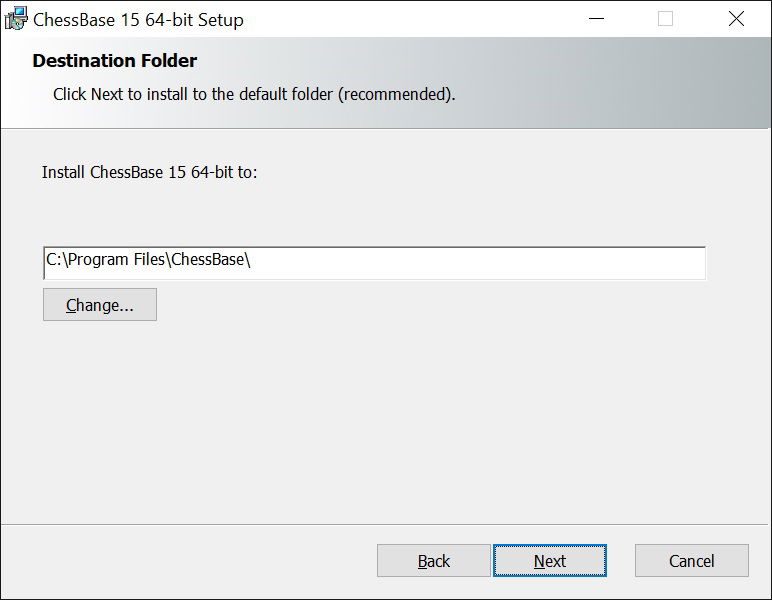Click the disabled maximize window button
The image size is (772, 600).
point(665,19)
